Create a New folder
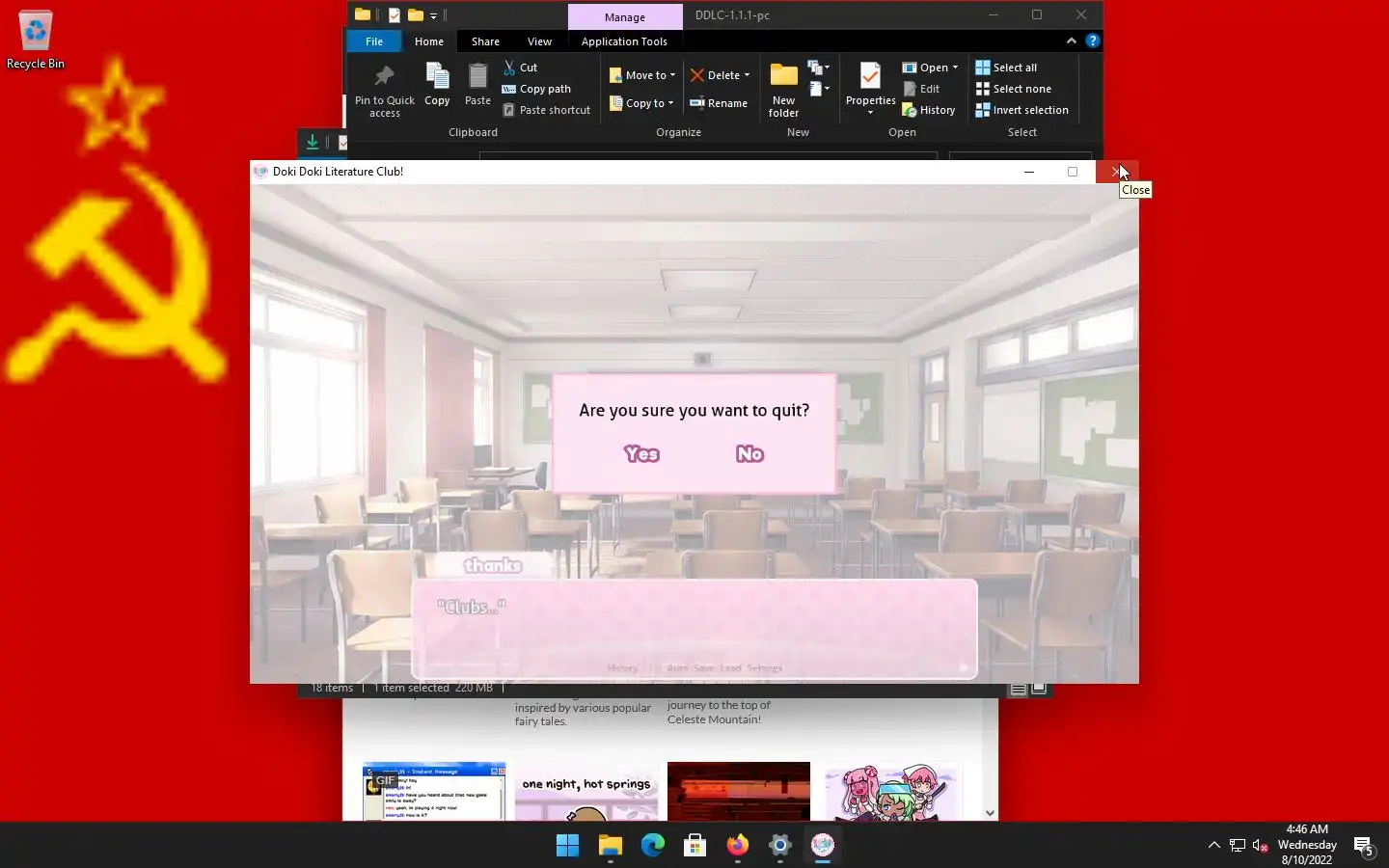Screen dimensions: 1389x868 pos(783,91)
